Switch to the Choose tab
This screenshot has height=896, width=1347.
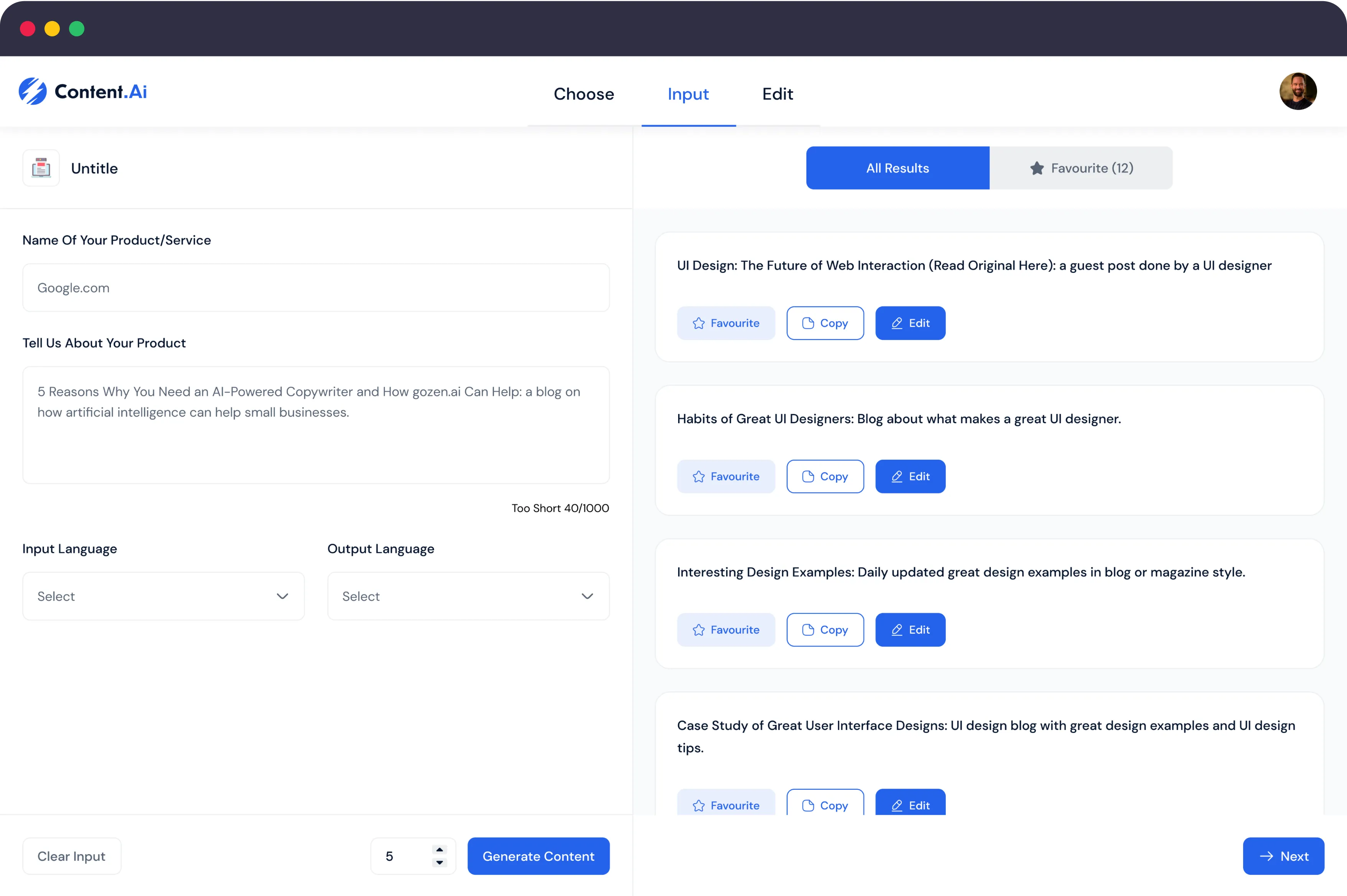(x=583, y=94)
